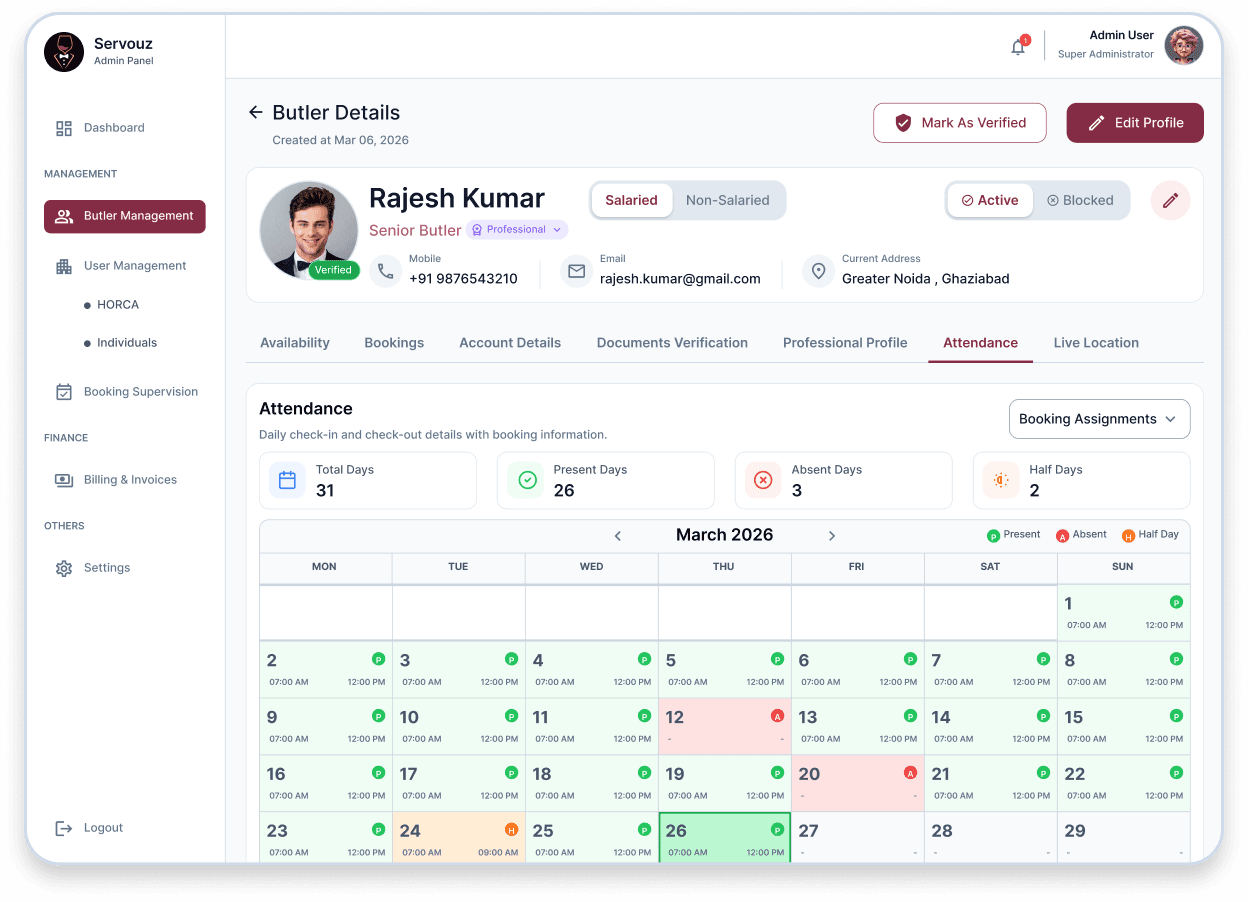
Task: Click the Absent legend marker
Action: [x=1062, y=536]
